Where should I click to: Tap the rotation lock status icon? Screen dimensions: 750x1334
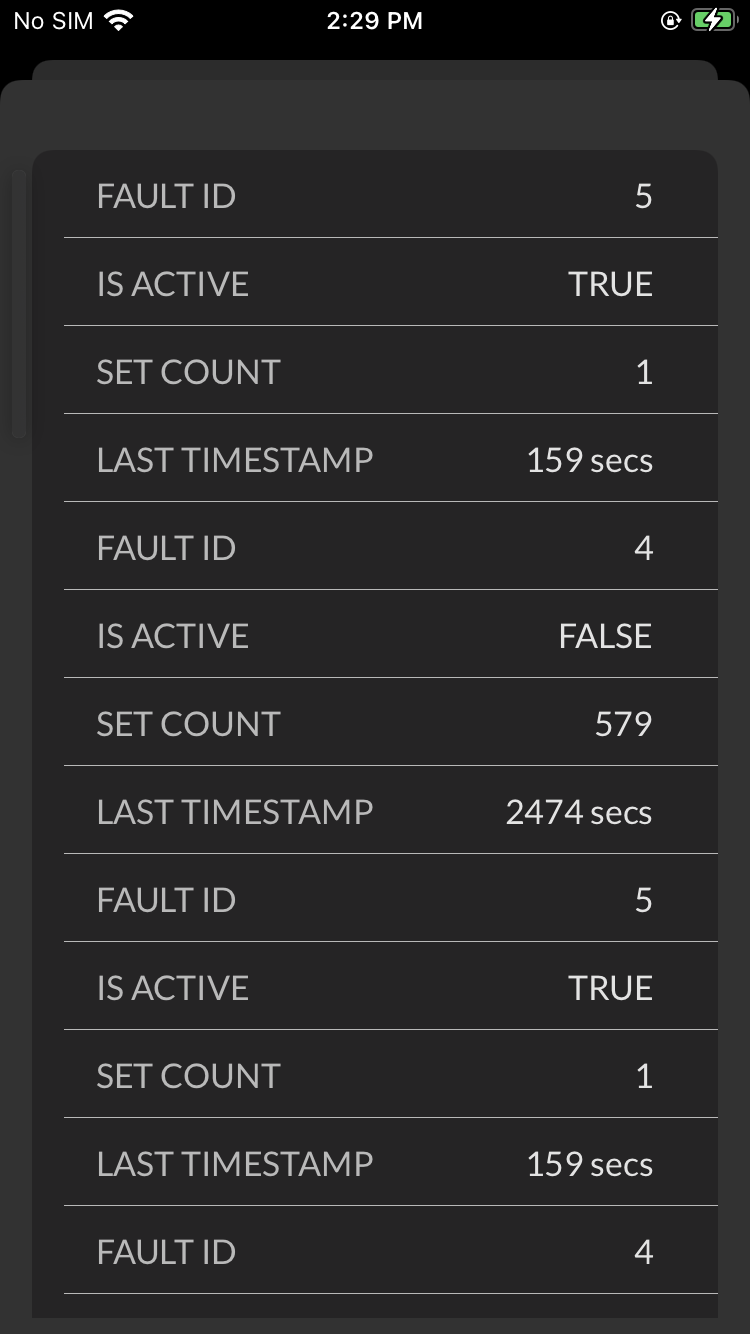pyautogui.click(x=671, y=21)
